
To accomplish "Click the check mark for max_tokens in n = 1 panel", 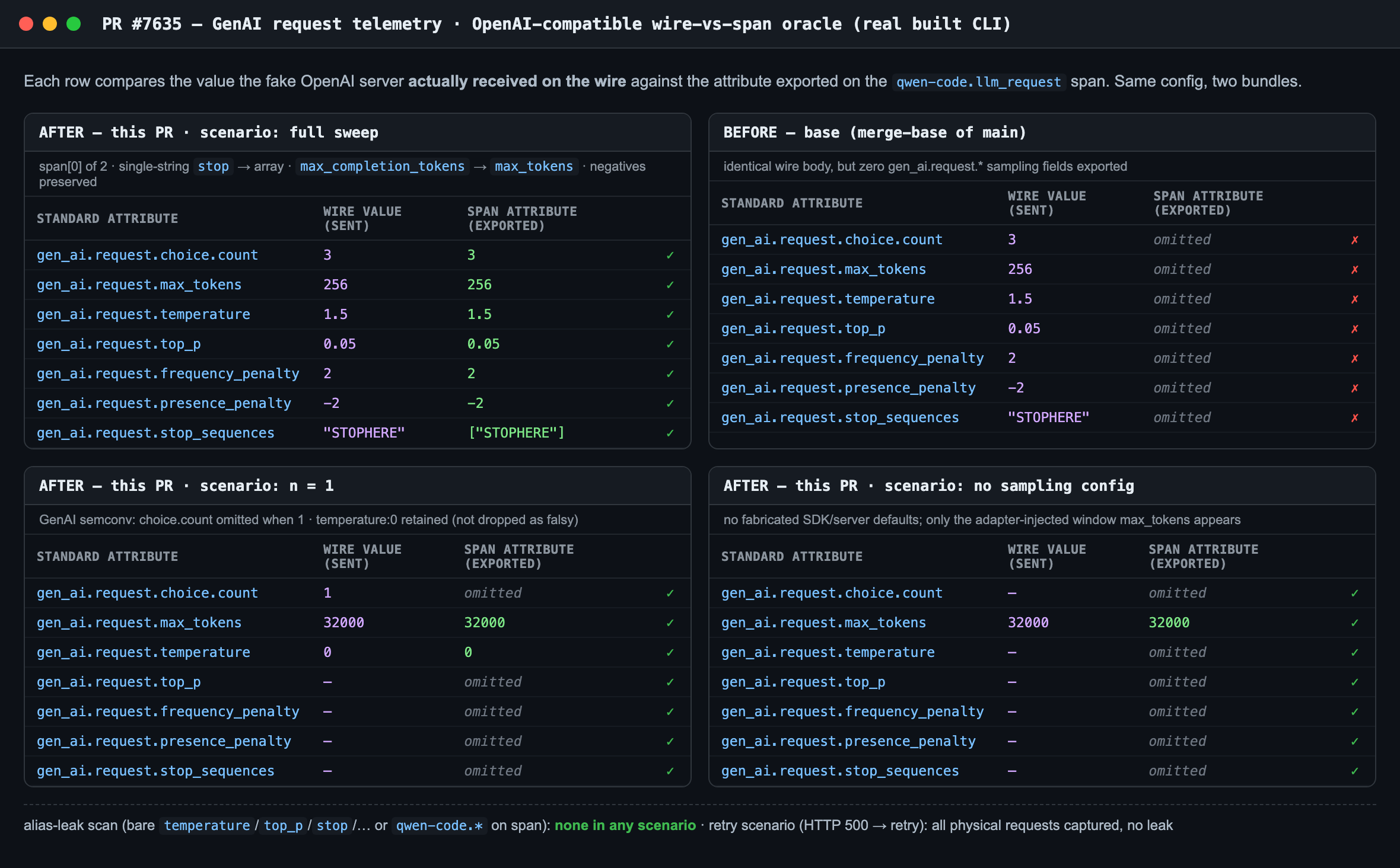I will 670,623.
